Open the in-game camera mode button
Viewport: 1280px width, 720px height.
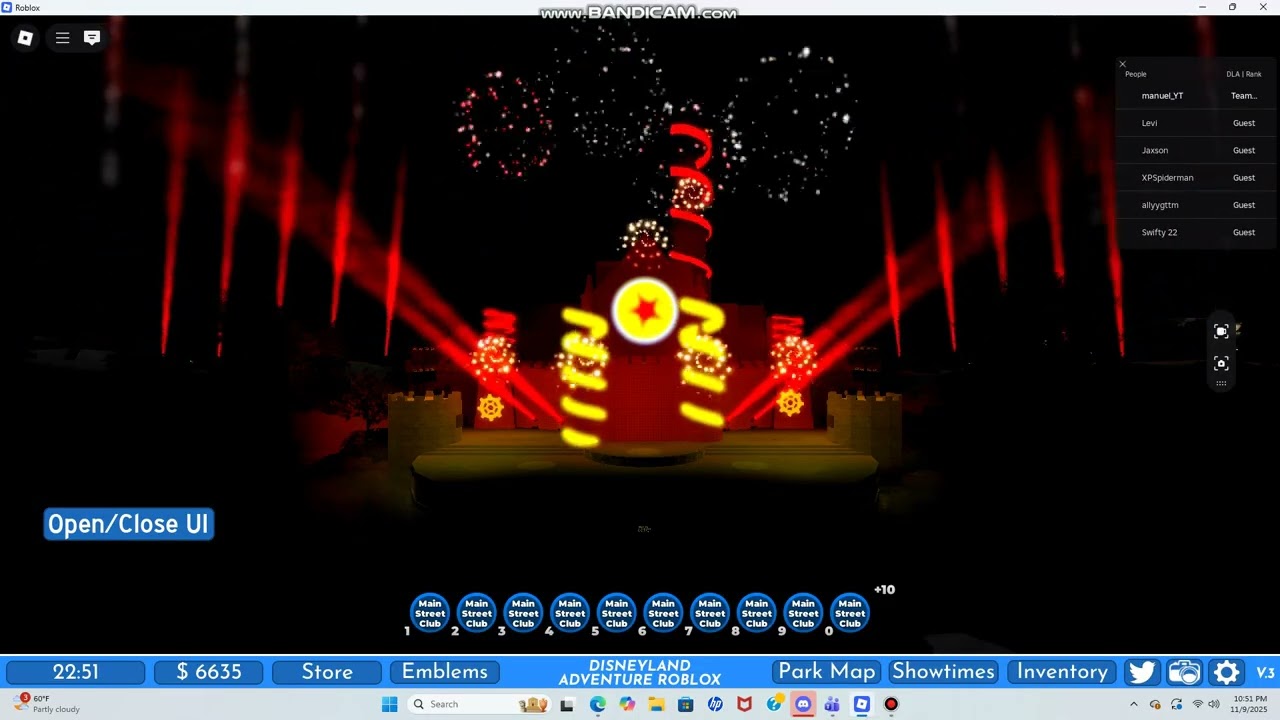[x=1184, y=672]
